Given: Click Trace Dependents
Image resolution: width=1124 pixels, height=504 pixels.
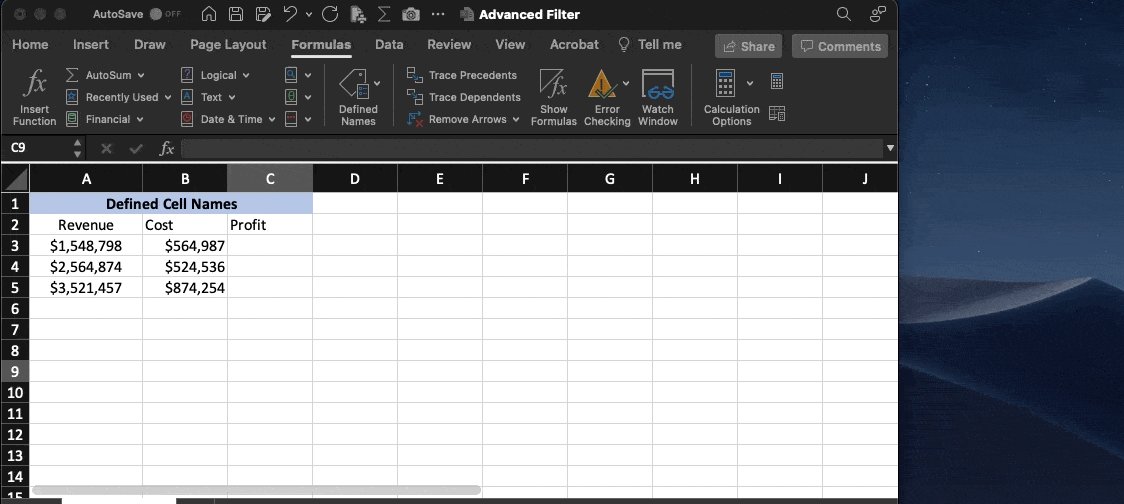Looking at the screenshot, I should click(x=464, y=97).
